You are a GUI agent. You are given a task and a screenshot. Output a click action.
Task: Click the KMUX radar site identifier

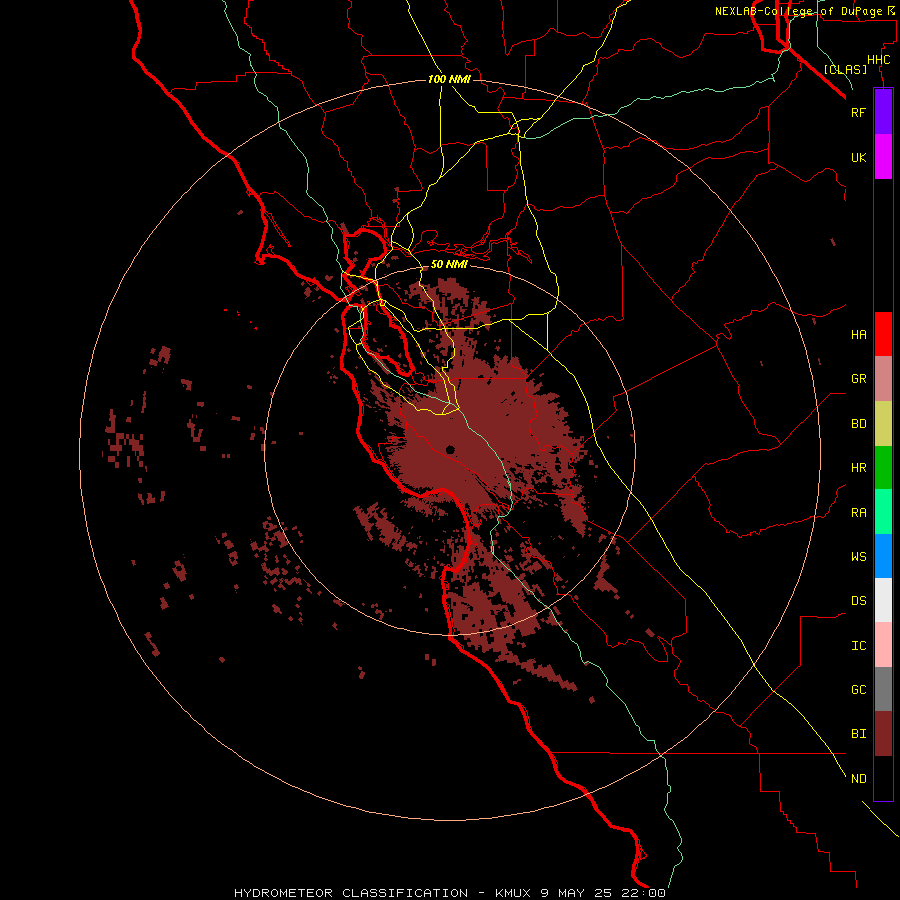(x=514, y=893)
